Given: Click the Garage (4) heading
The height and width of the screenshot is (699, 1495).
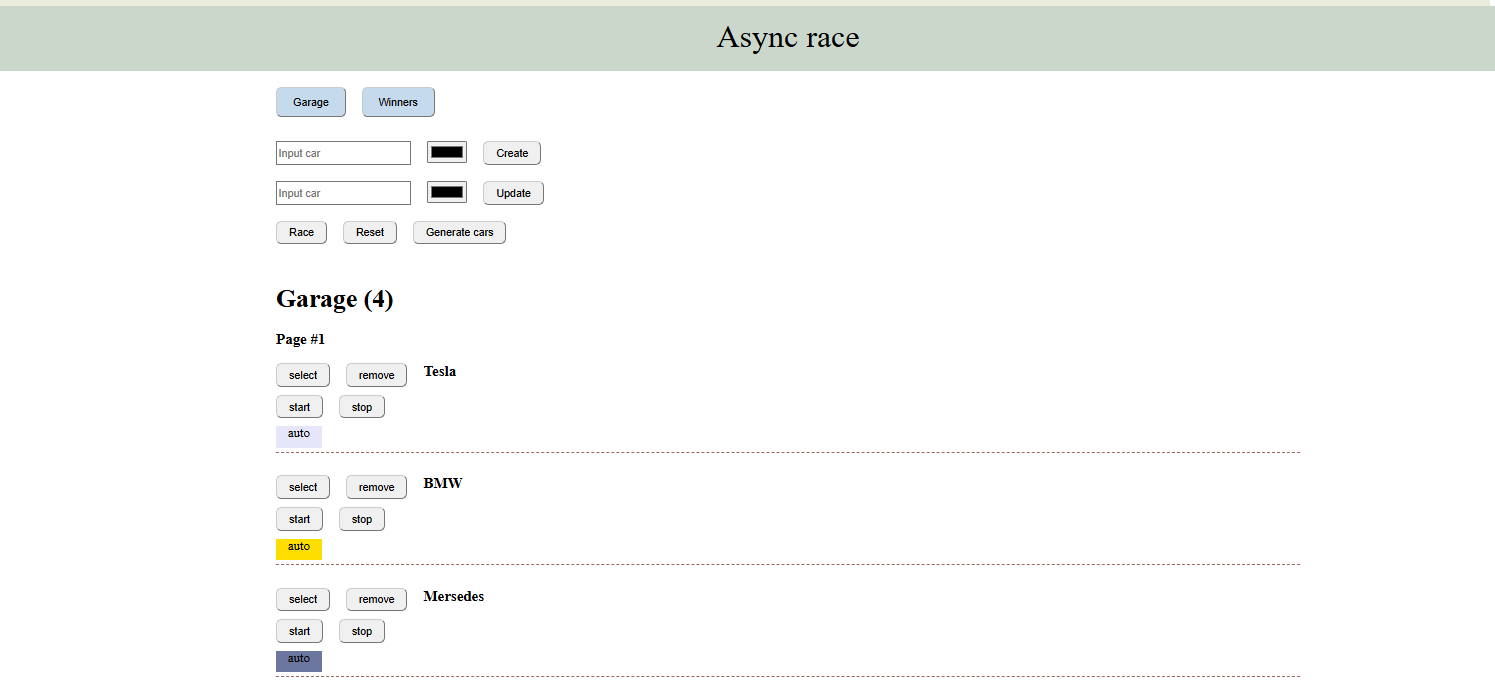Looking at the screenshot, I should (x=335, y=299).
